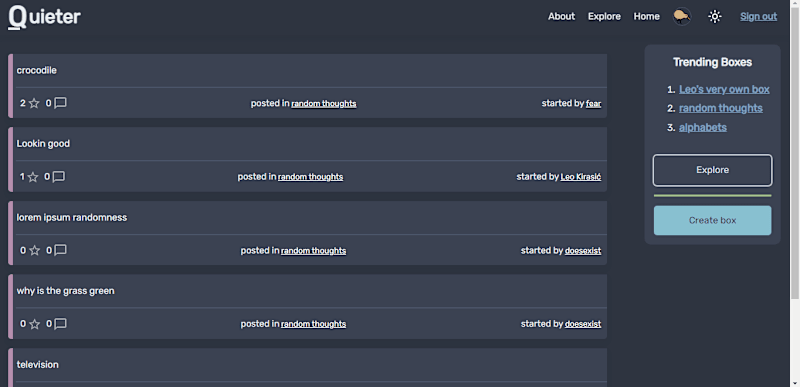The image size is (800, 387).
Task: Go to Home in the navigation
Action: [646, 16]
